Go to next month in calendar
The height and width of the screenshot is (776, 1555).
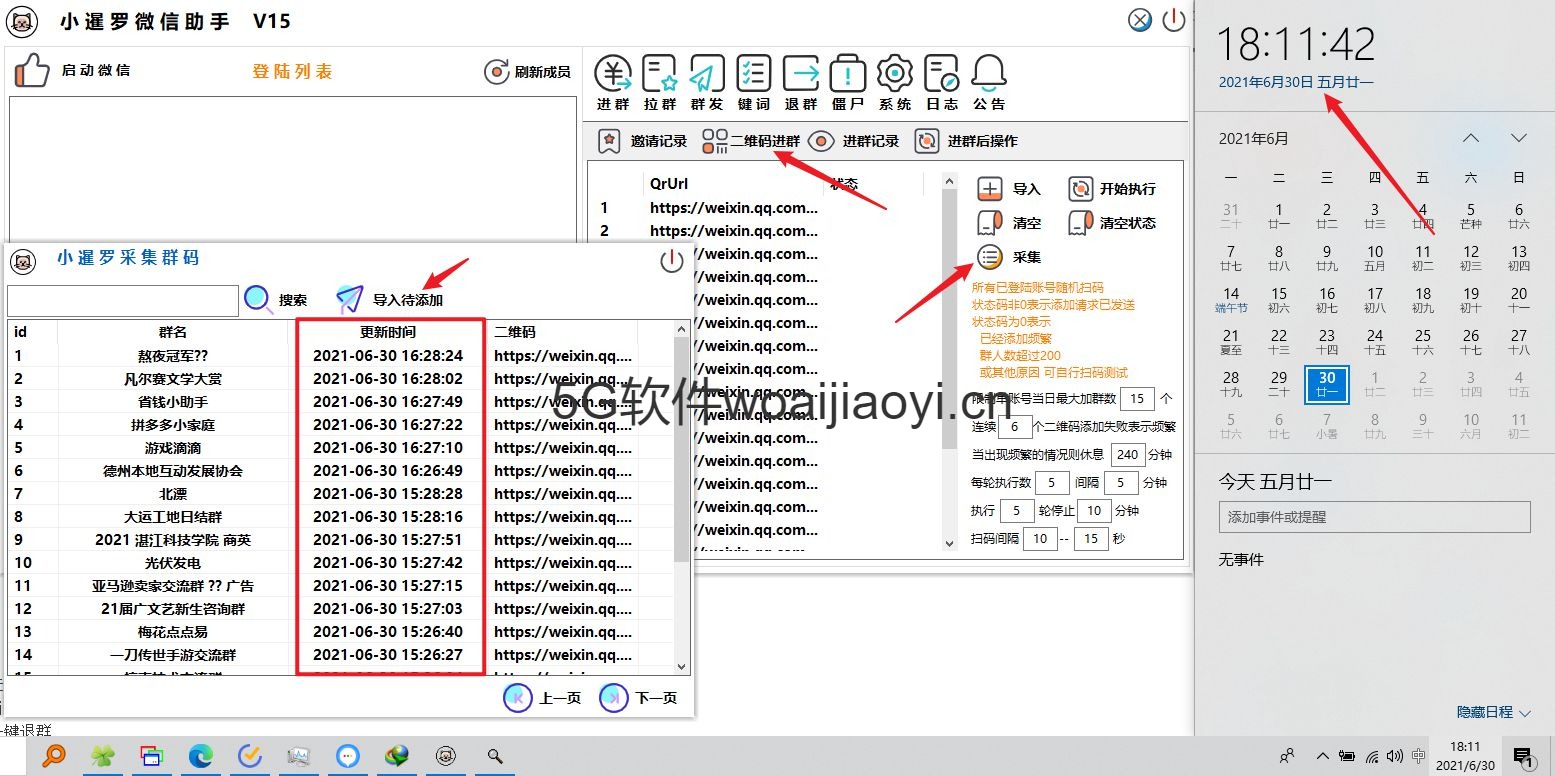(x=1518, y=138)
